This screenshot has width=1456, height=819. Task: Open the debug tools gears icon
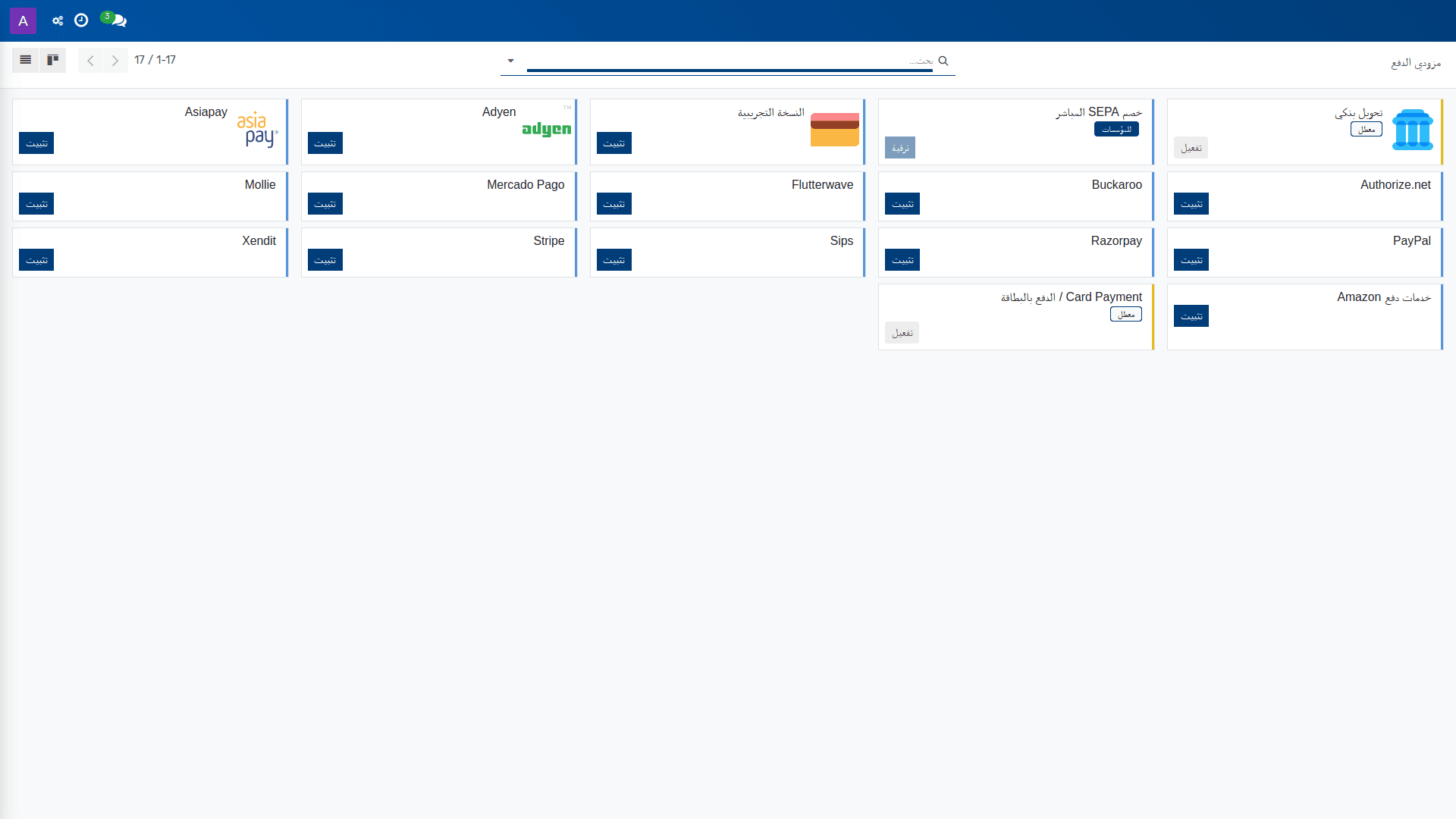pos(58,20)
